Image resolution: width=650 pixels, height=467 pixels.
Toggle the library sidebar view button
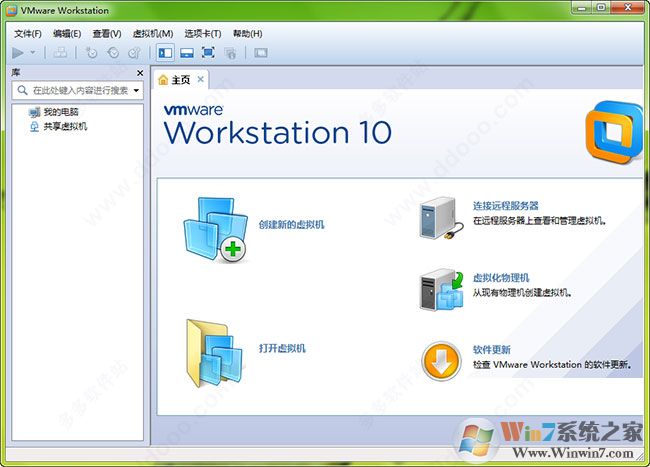click(165, 52)
